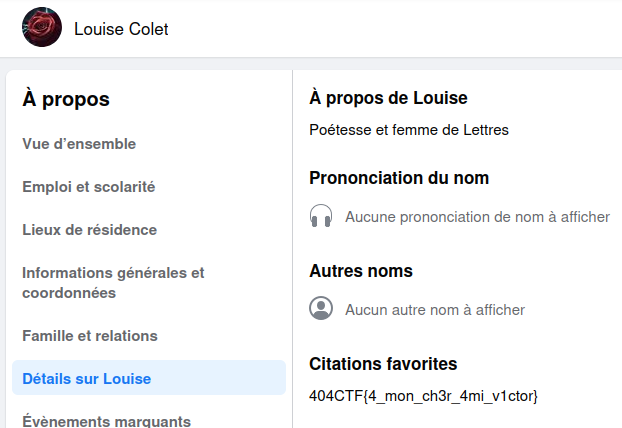Open Louise Colet's profile picture
Image resolution: width=622 pixels, height=428 pixels.
[41, 28]
